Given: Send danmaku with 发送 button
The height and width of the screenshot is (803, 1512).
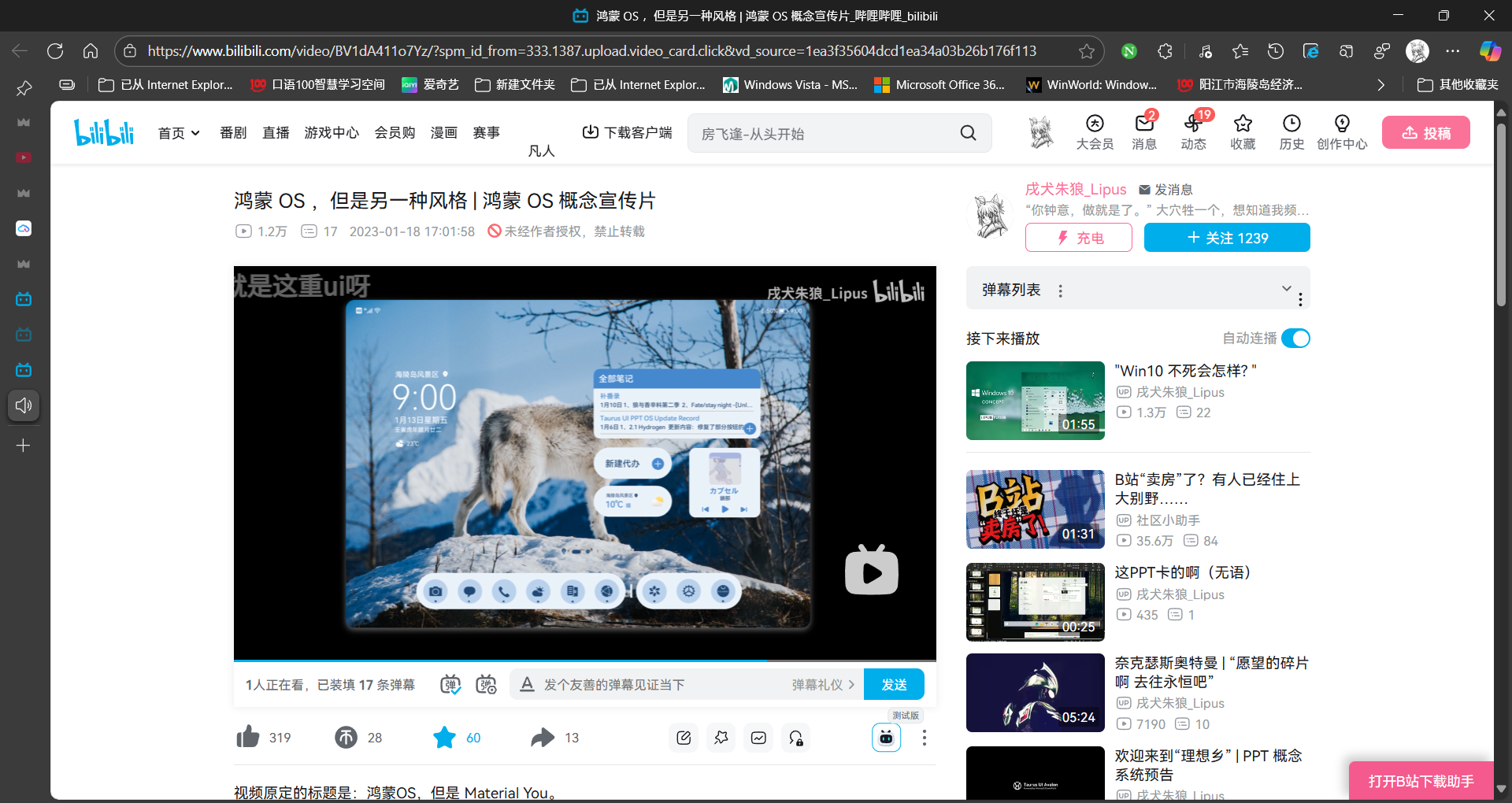Looking at the screenshot, I should click(x=894, y=684).
